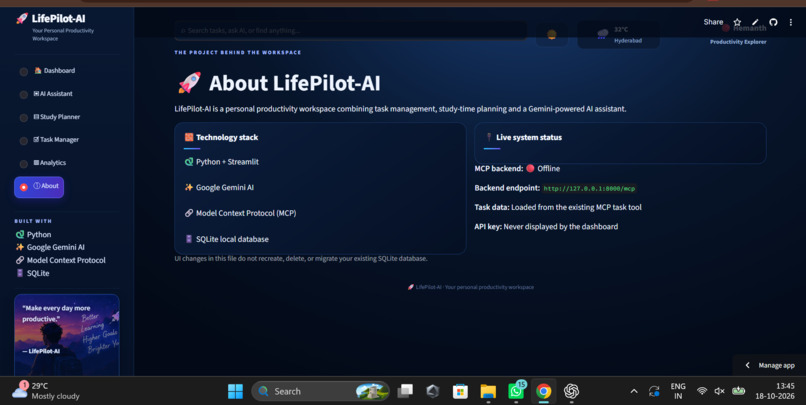Select the AI Assistant radio option
The image size is (806, 405).
[24, 95]
